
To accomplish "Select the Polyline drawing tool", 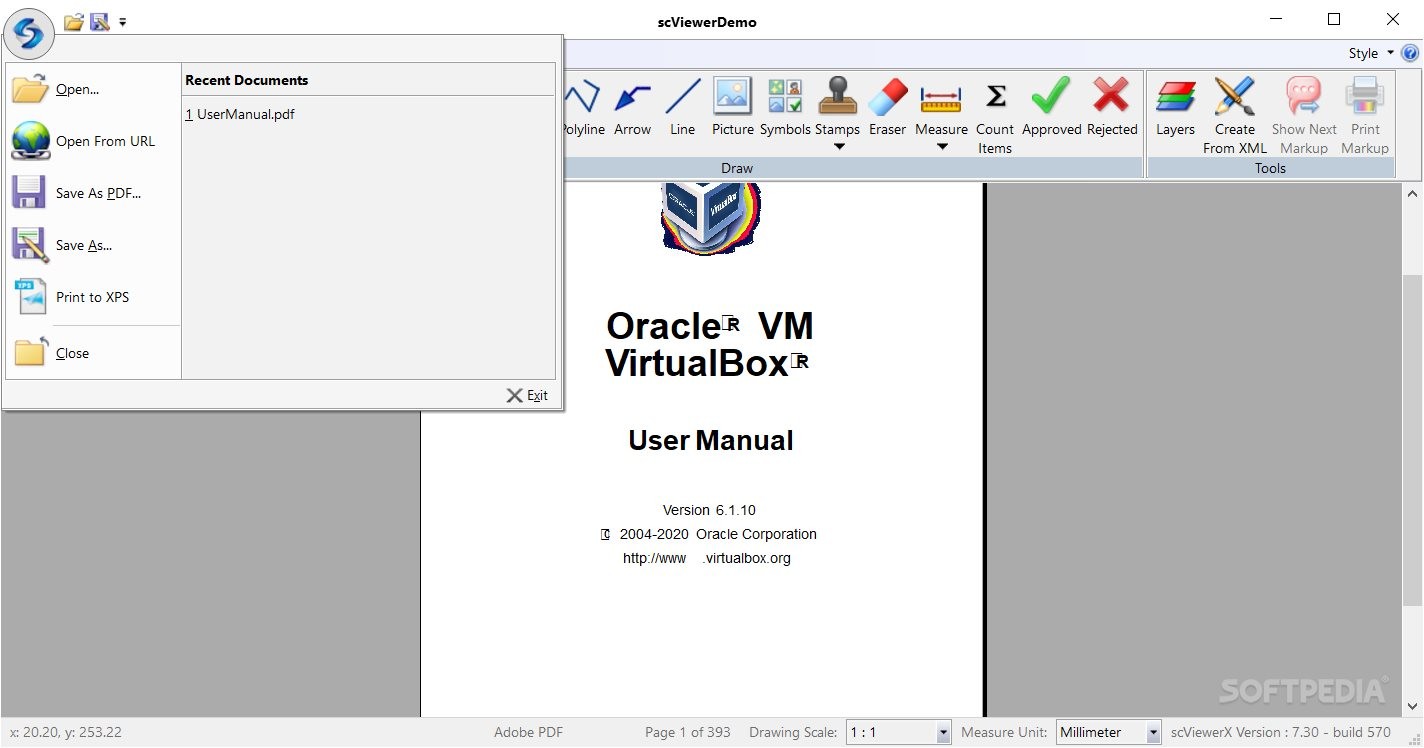I will point(583,108).
